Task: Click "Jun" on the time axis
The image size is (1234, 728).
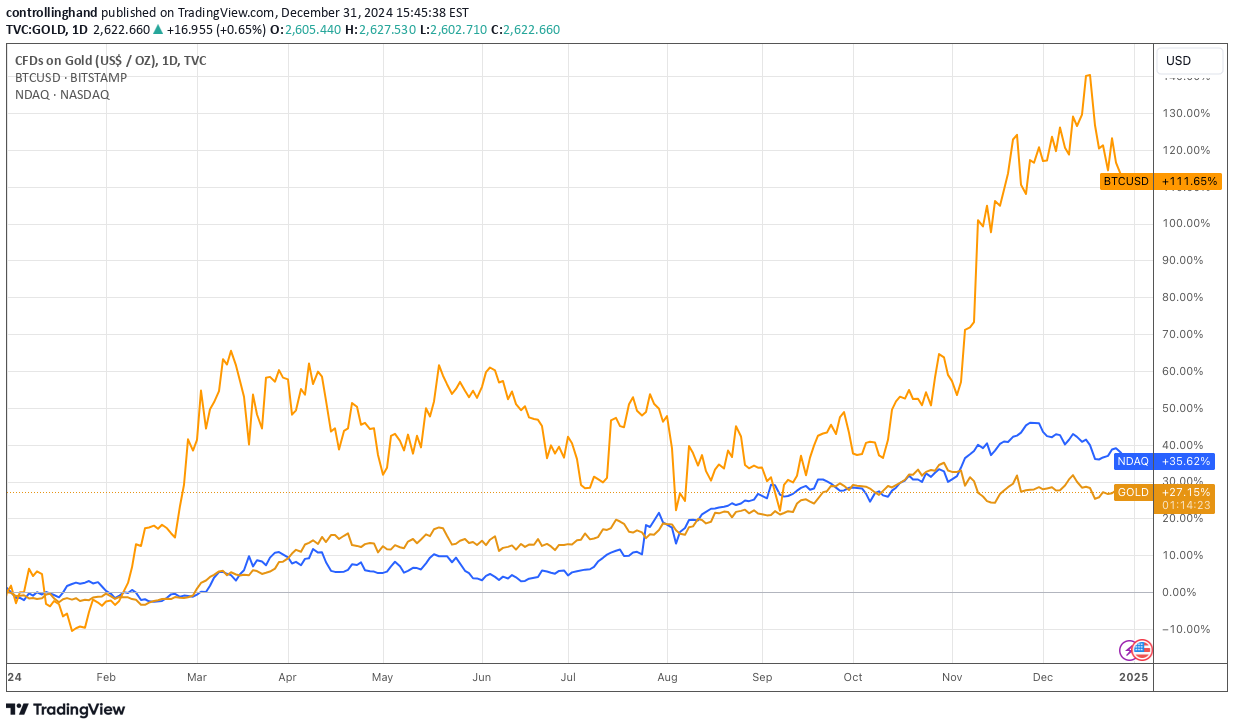Action: [482, 677]
